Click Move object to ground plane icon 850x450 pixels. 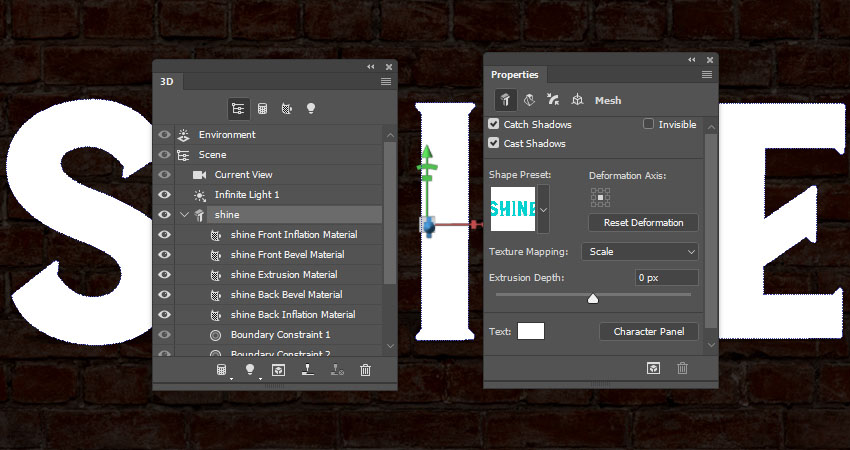pos(307,370)
